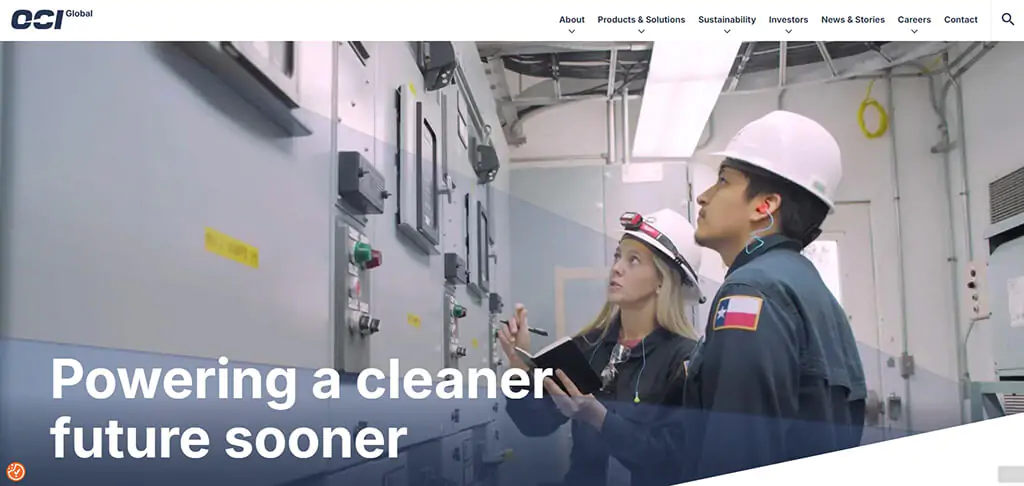Click the orange cookie preferences icon

tap(16, 471)
